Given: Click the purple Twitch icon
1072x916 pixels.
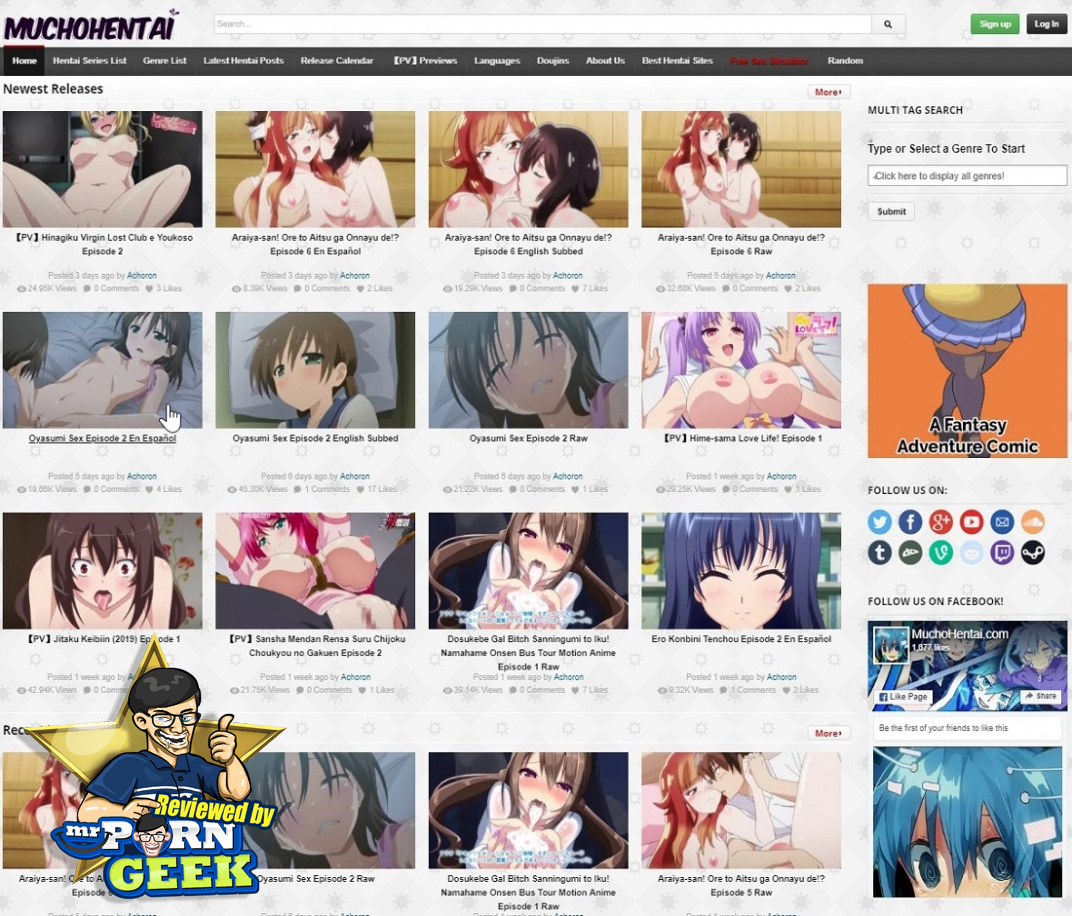Looking at the screenshot, I should (x=1002, y=552).
